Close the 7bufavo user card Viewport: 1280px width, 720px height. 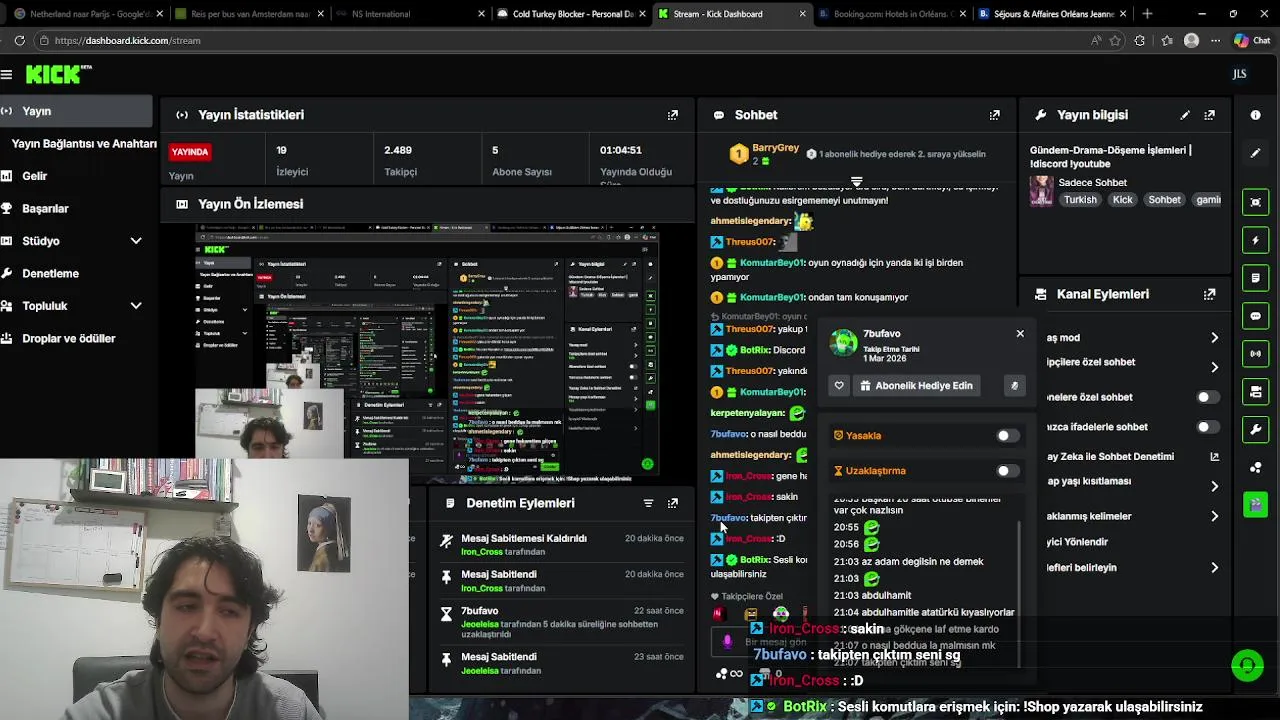click(x=1020, y=334)
